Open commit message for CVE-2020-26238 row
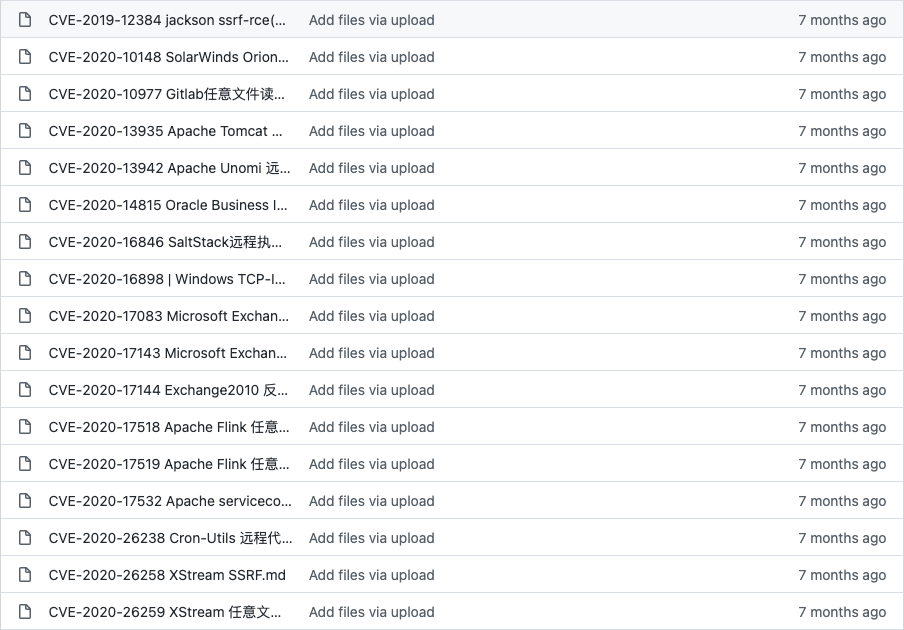Screen dimensions: 904x630 372,538
